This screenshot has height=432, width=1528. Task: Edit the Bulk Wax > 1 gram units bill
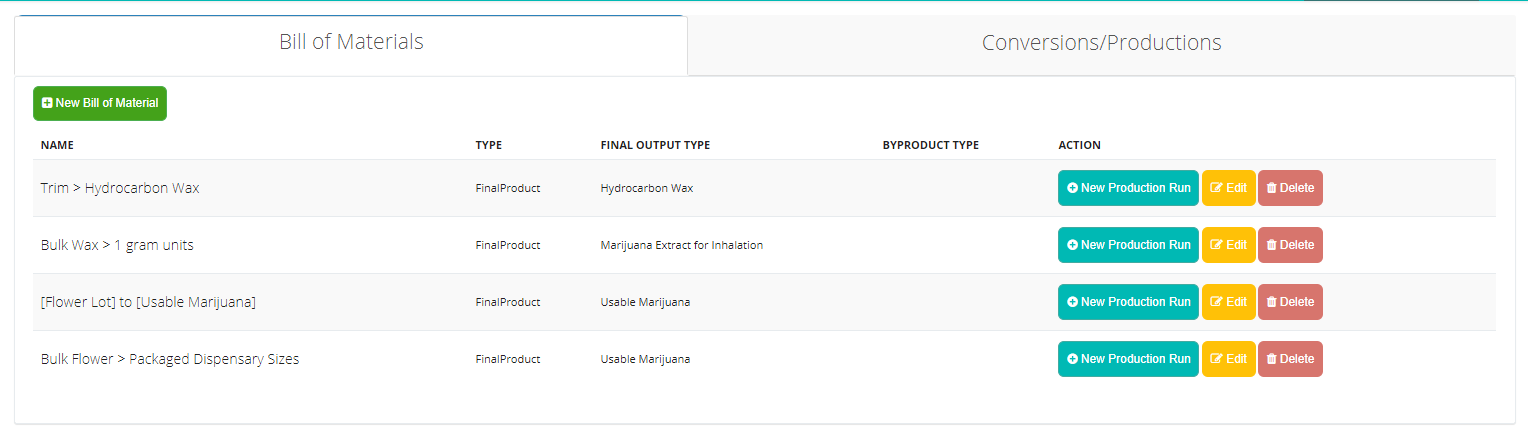tap(1228, 245)
